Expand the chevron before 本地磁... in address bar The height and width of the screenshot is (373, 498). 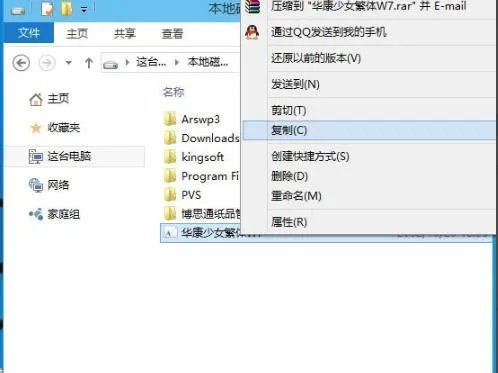177,62
